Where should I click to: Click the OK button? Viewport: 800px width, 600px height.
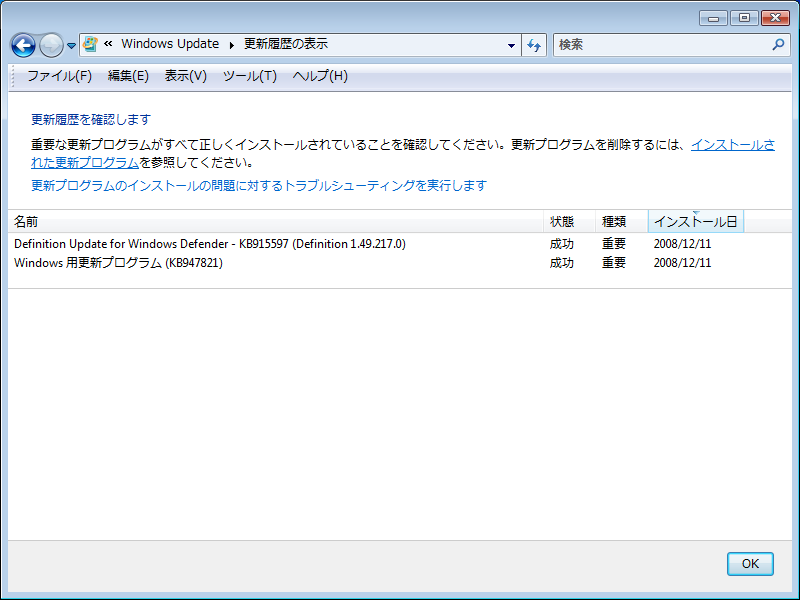(x=750, y=564)
